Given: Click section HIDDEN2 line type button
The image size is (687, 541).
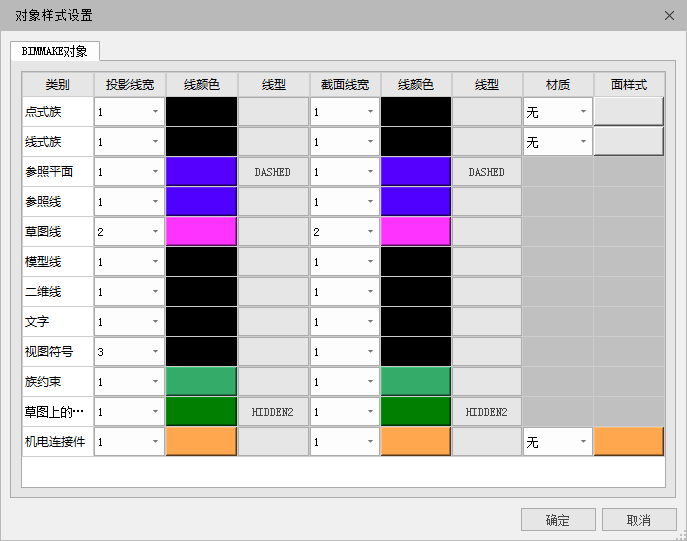Looking at the screenshot, I should pos(487,412).
